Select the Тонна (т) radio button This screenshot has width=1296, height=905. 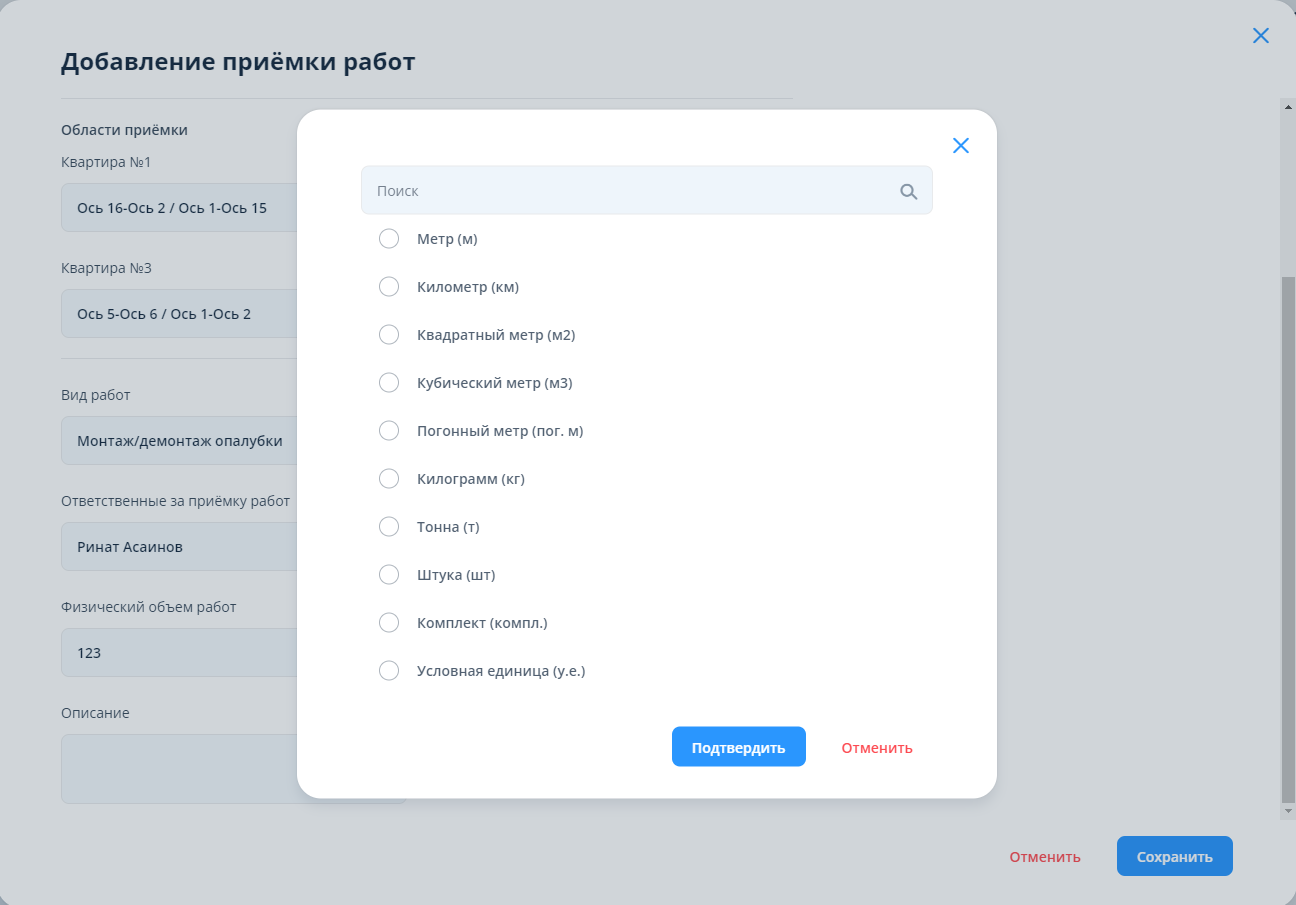389,527
